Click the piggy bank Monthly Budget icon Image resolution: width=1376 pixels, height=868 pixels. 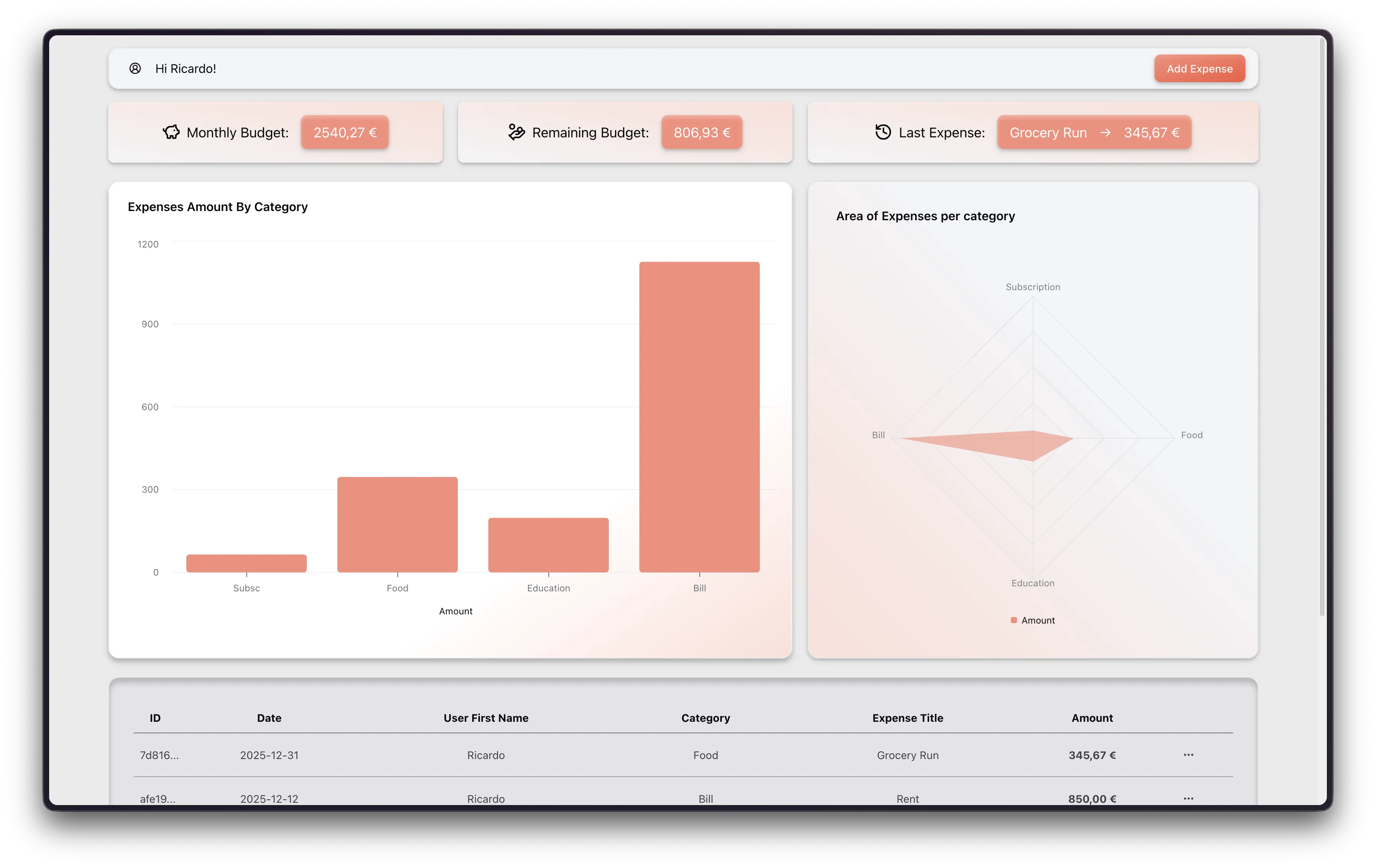tap(171, 132)
